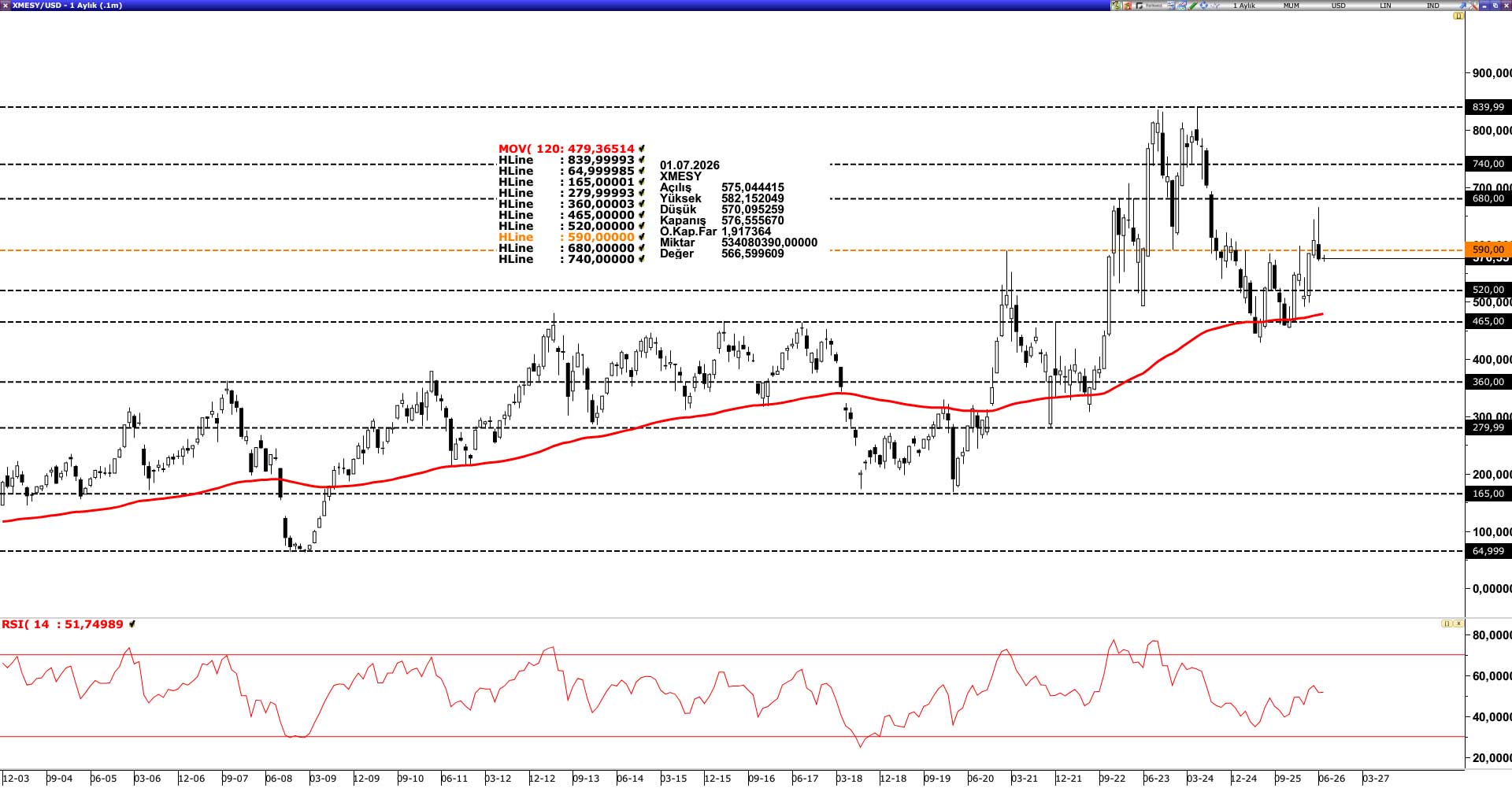Image resolution: width=1512 pixels, height=788 pixels.
Task: Click the first toolbar icon in title bar
Action: tap(1116, 6)
